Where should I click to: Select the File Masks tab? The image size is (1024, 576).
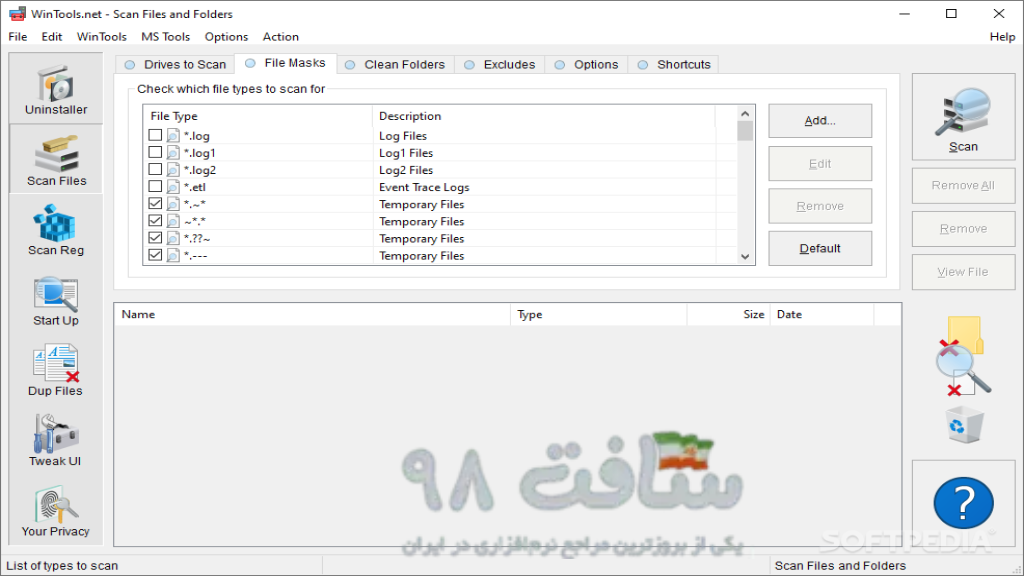tap(285, 63)
